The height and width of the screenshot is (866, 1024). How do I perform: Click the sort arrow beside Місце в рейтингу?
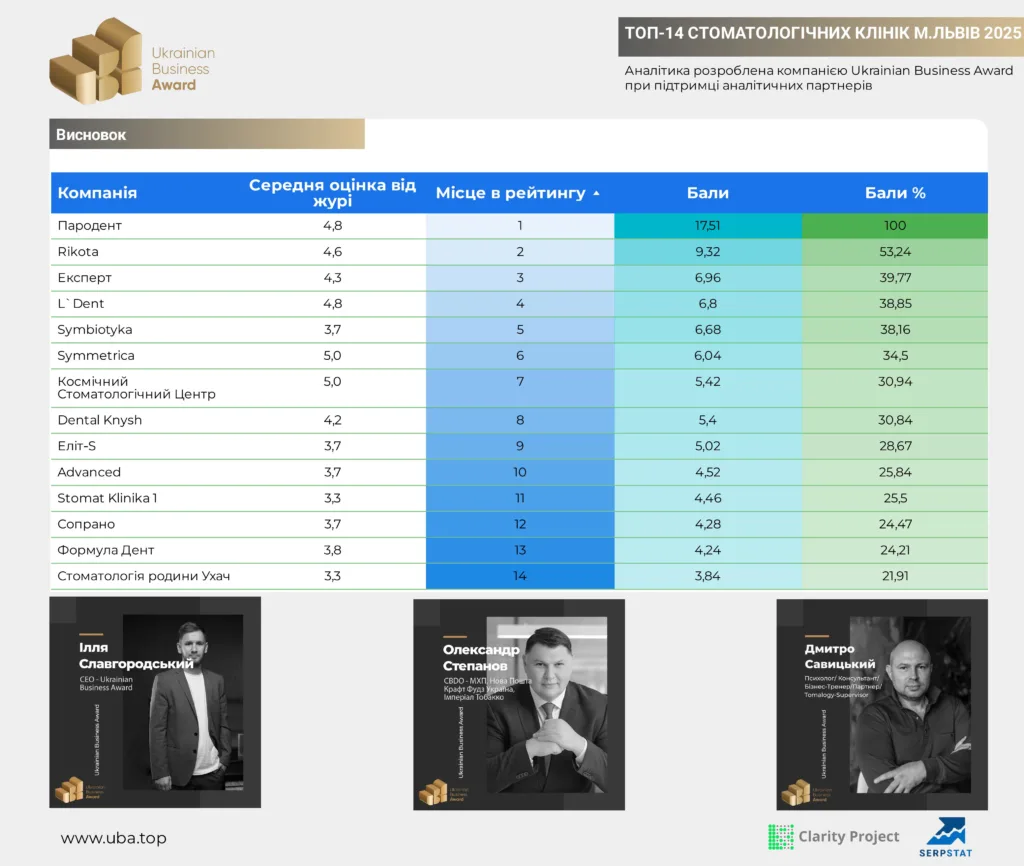(596, 193)
